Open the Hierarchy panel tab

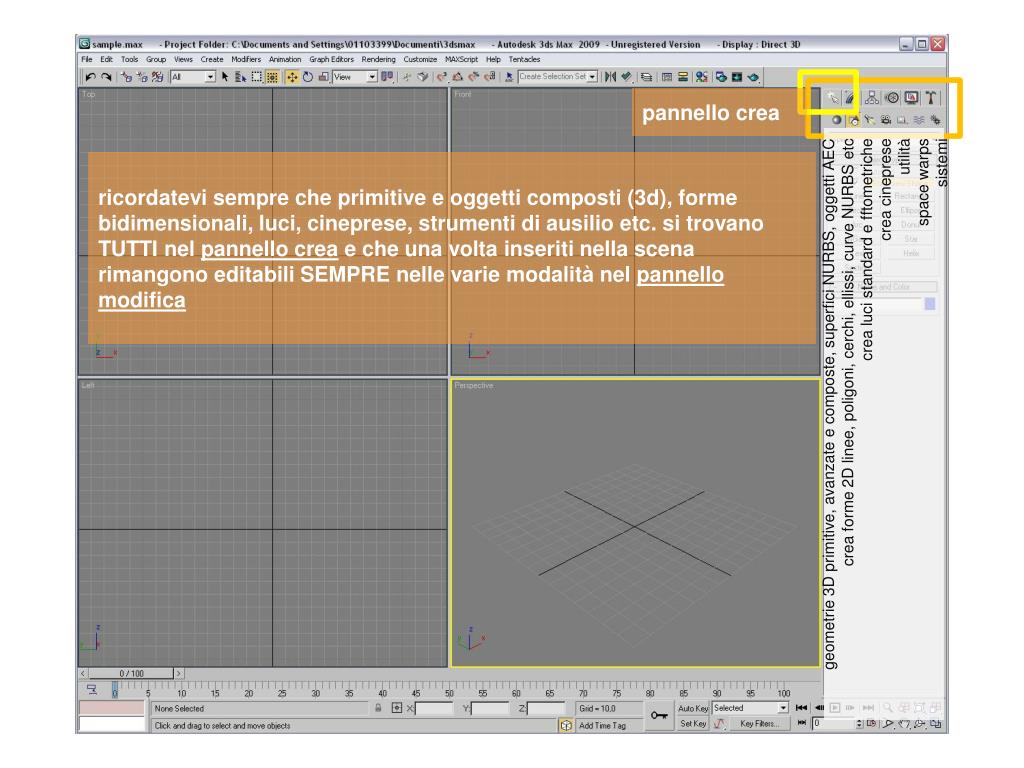tap(871, 97)
